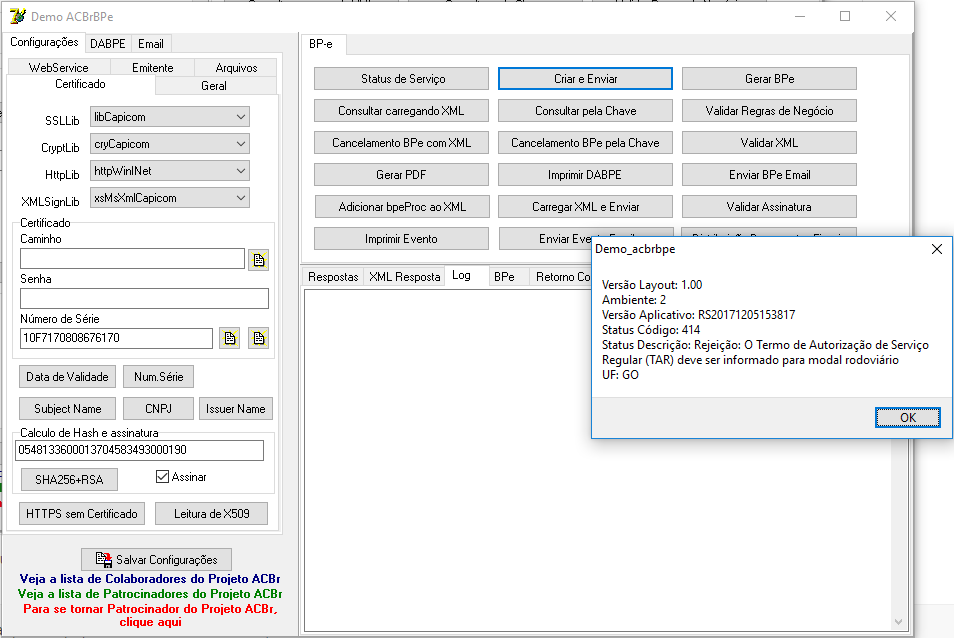The image size is (954, 638).
Task: Click the Issuer Name button
Action: (x=235, y=409)
